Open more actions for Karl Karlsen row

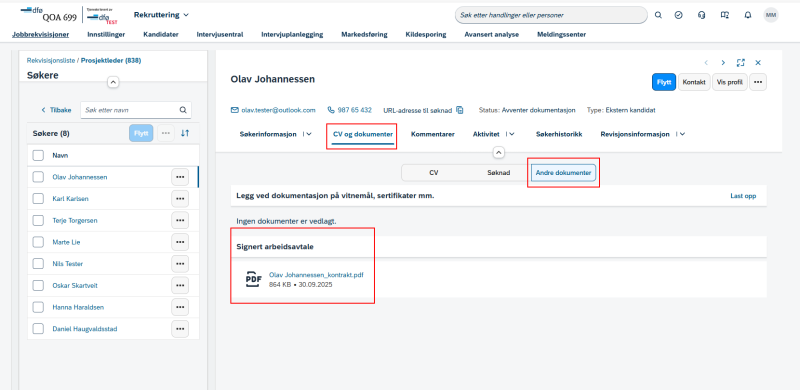(x=180, y=199)
